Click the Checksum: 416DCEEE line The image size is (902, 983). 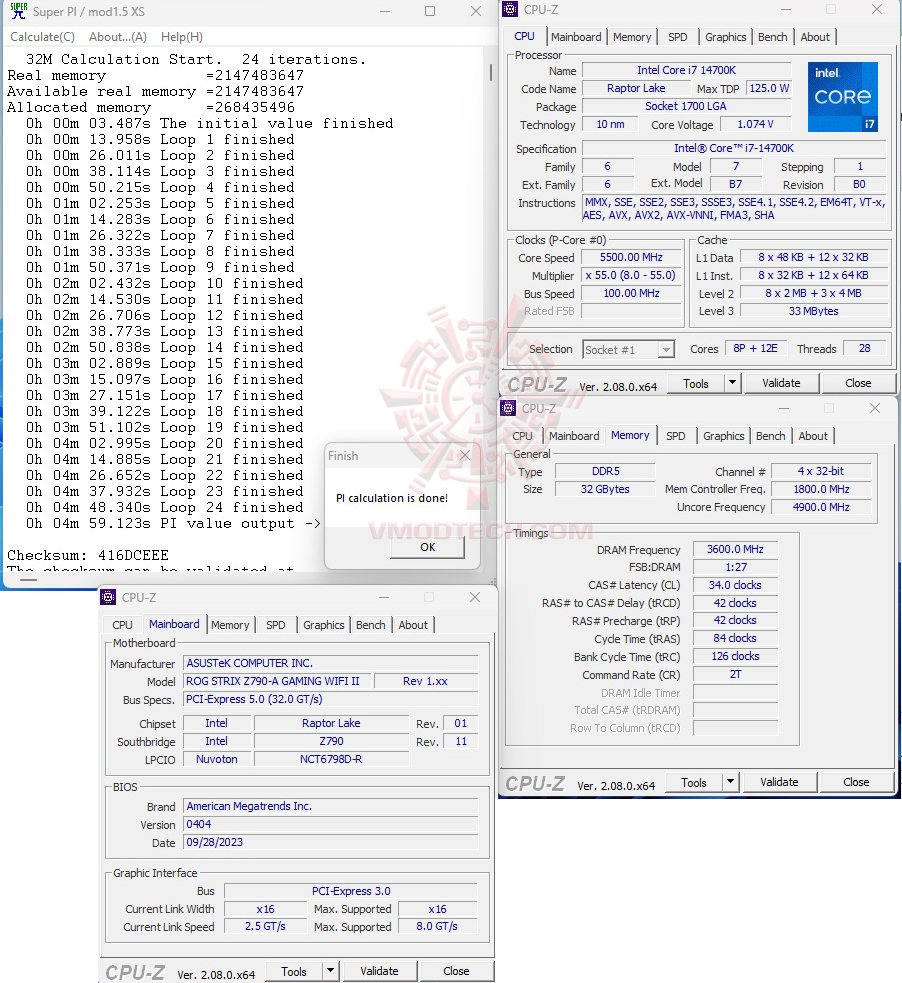(x=88, y=555)
